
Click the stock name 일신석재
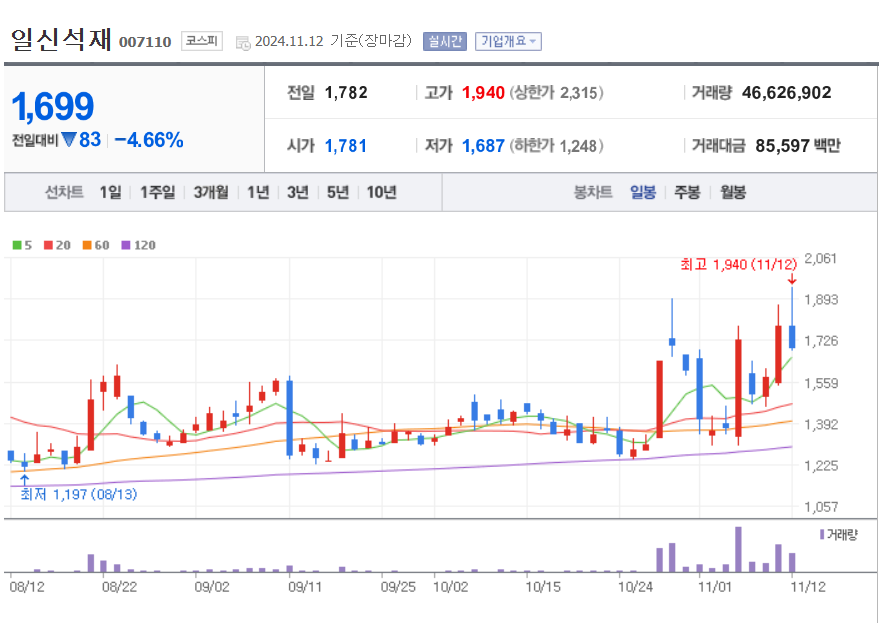[x=61, y=39]
